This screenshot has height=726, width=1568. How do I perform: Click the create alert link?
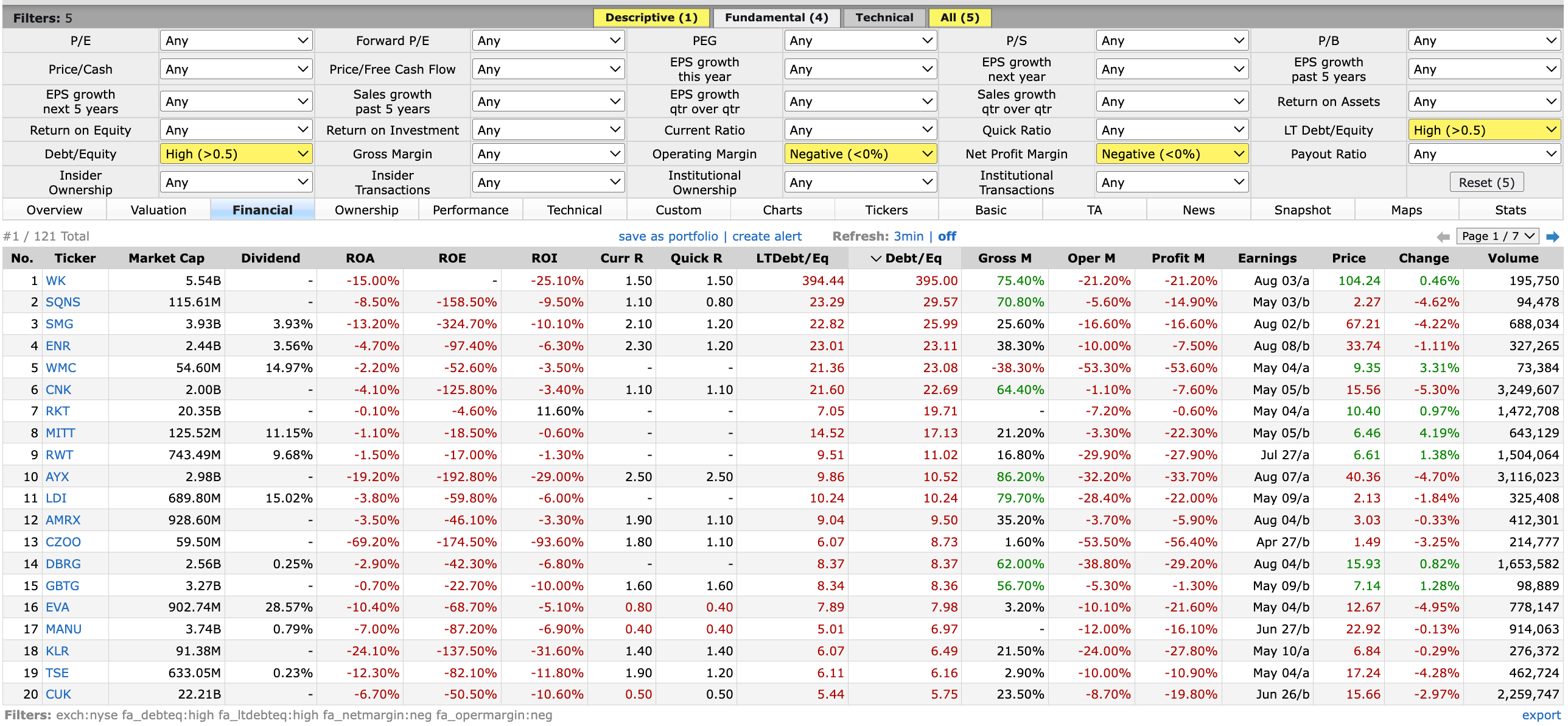(766, 236)
